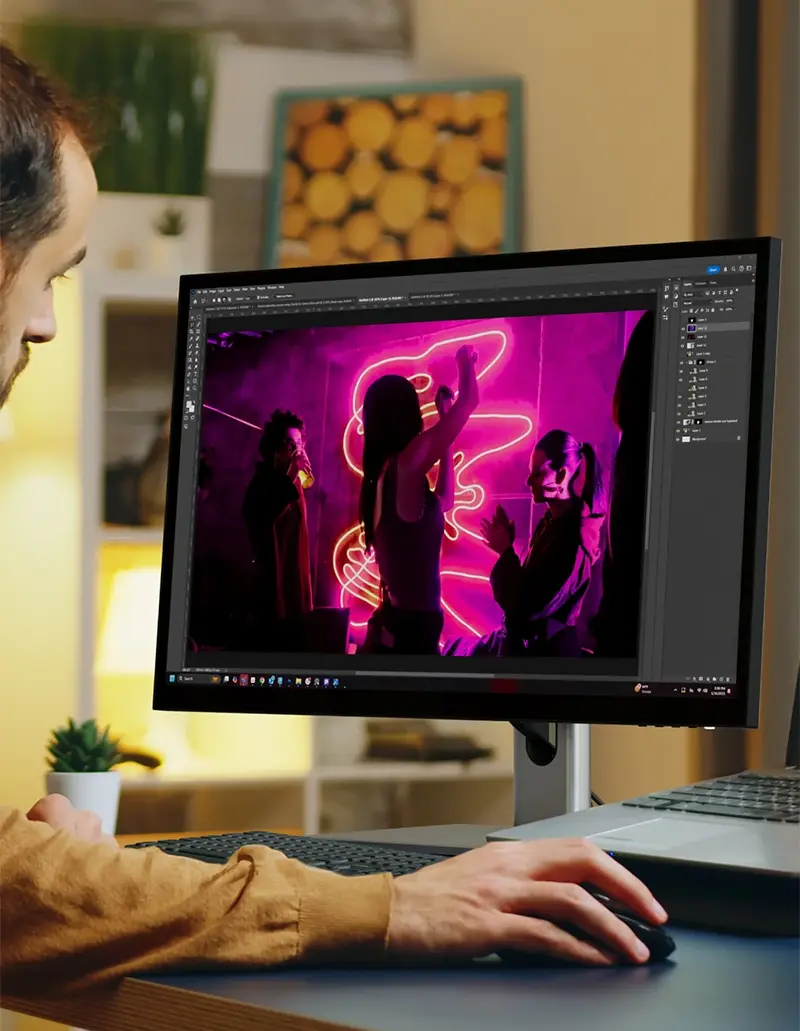Select the Horizontal Type tool
This screenshot has width=800, height=1031.
click(x=195, y=374)
